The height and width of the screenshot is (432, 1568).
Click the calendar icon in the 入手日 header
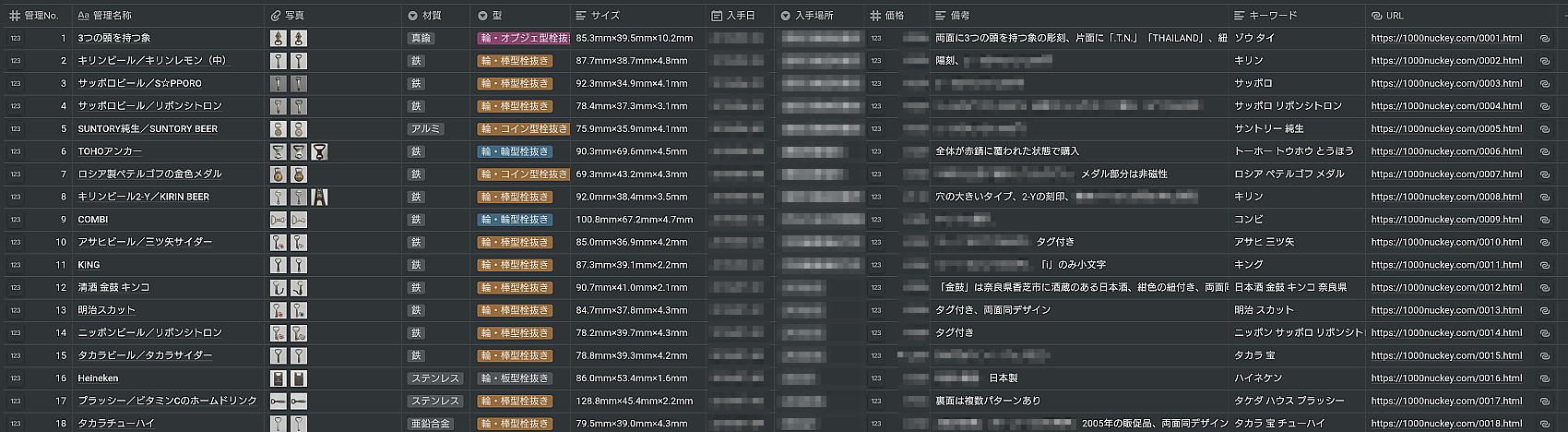tap(718, 16)
